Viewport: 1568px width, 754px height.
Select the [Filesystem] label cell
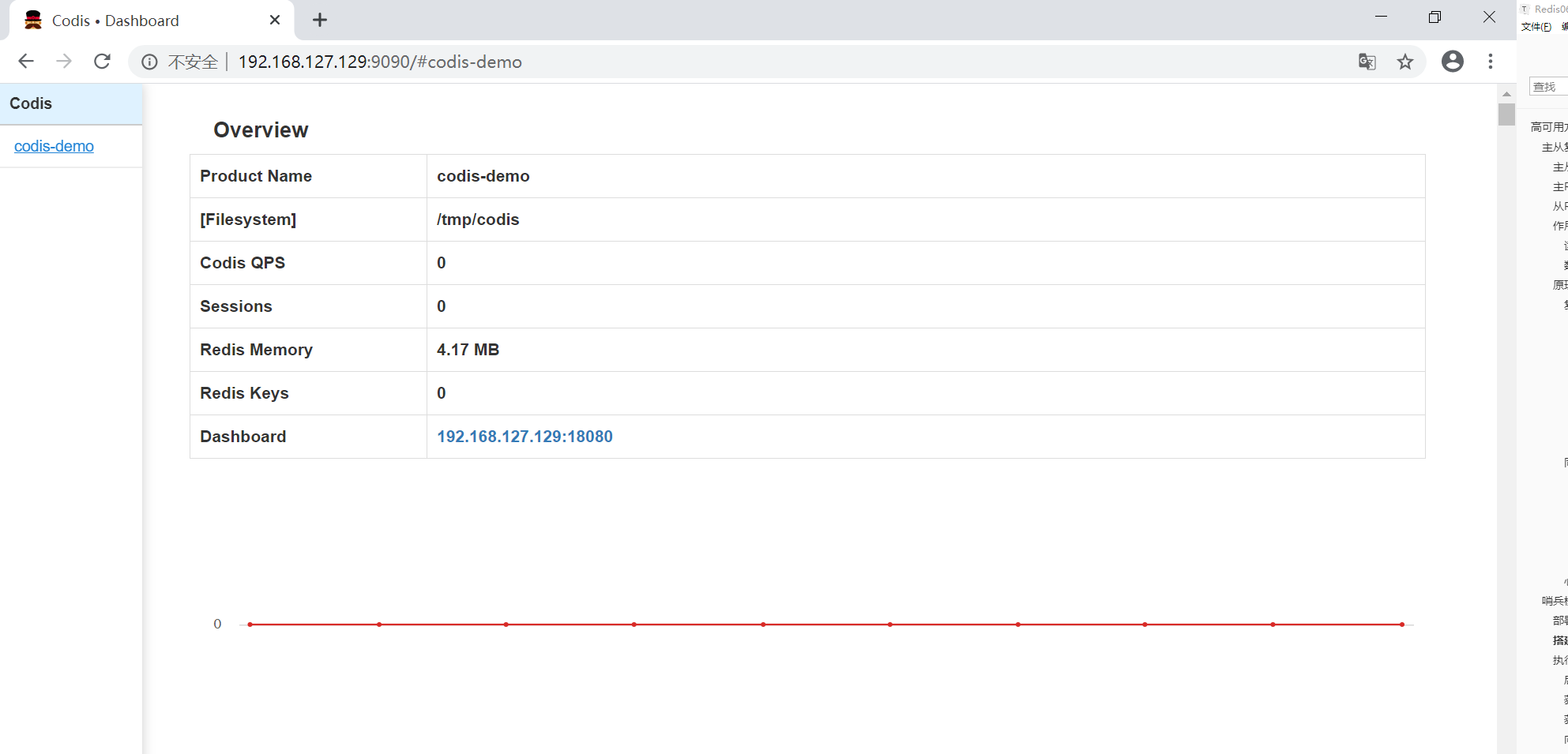click(308, 219)
